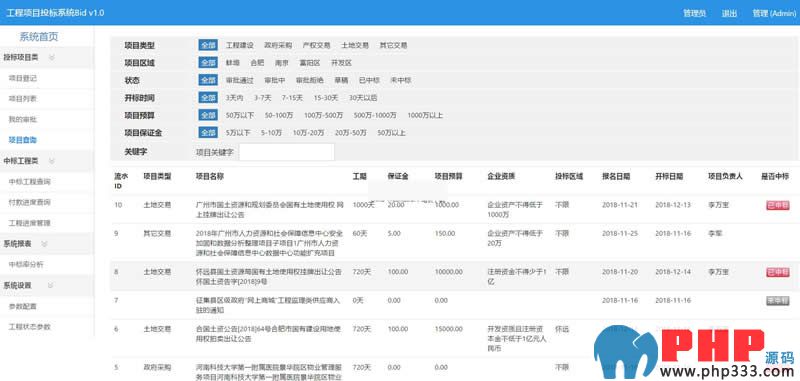Open 中标工程查询 in the sidebar
Screen dimensions: 800x381
point(30,182)
